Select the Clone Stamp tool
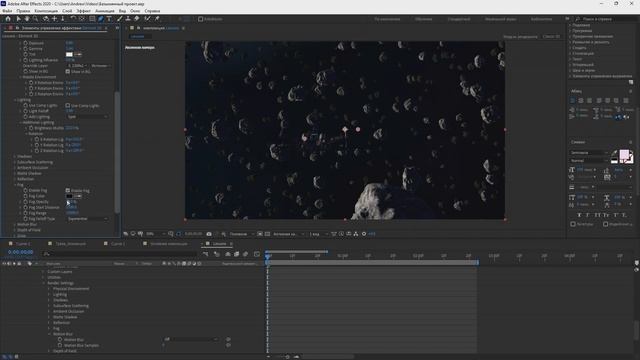The width and height of the screenshot is (640, 360). tap(128, 19)
